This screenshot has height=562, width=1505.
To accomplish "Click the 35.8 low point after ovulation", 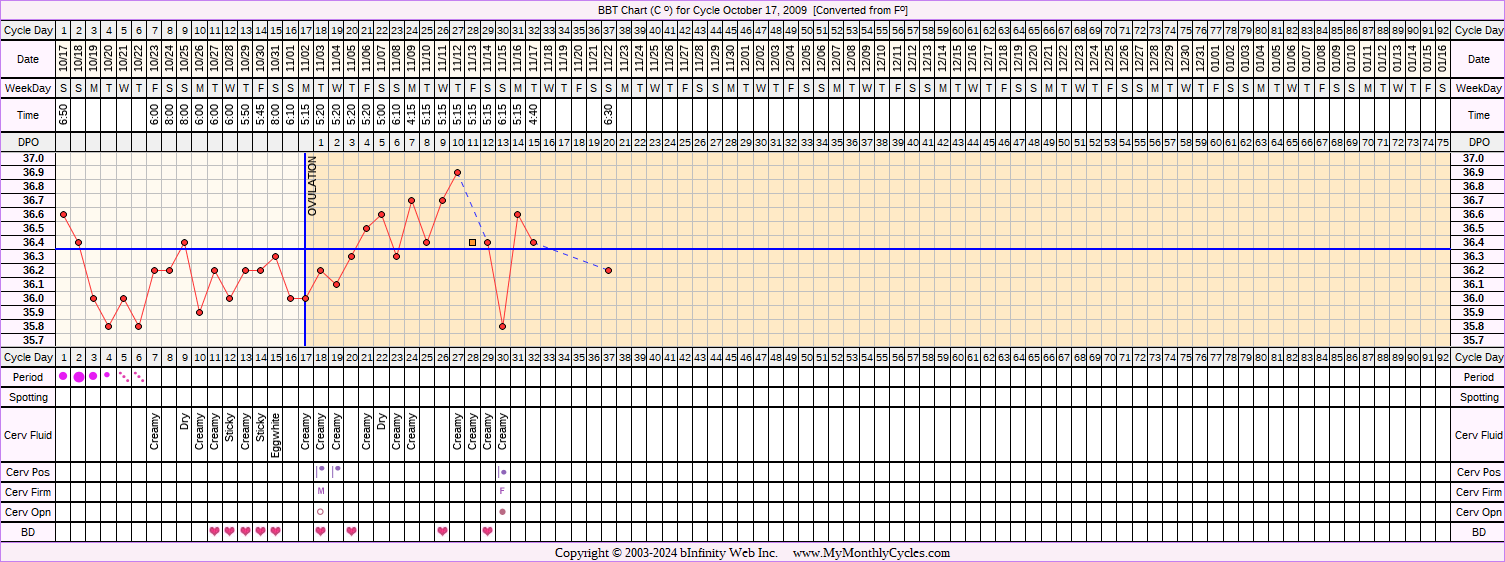I will pyautogui.click(x=502, y=326).
